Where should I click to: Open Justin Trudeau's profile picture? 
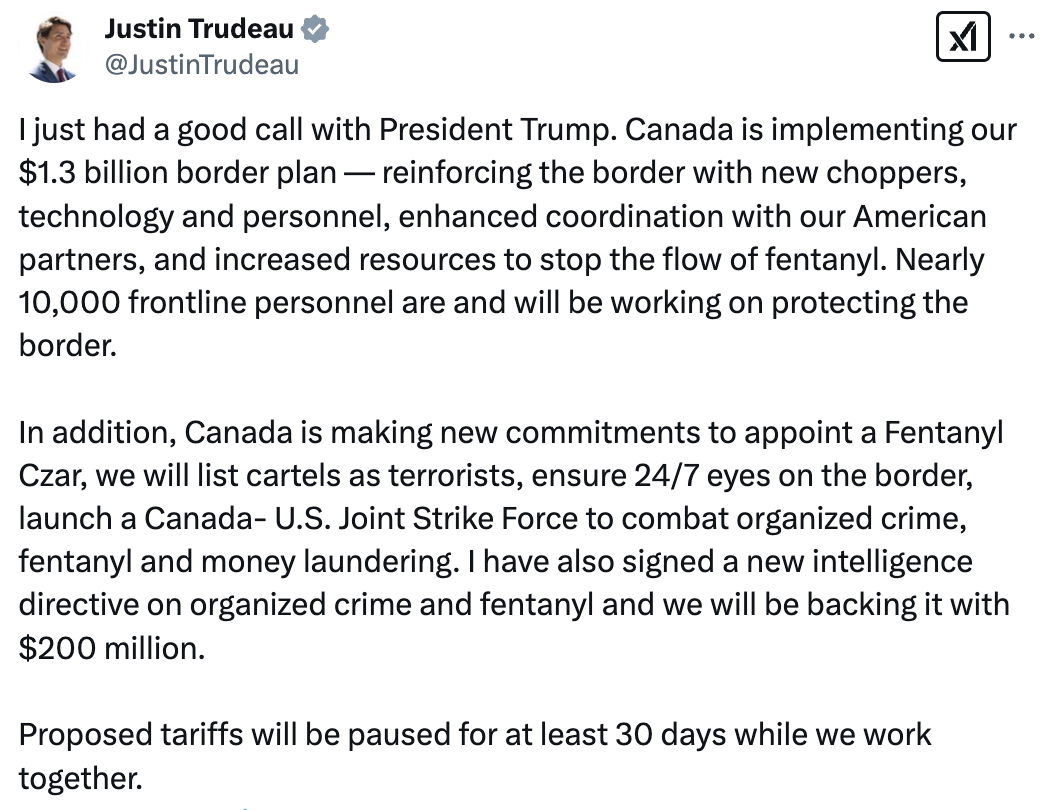(53, 50)
